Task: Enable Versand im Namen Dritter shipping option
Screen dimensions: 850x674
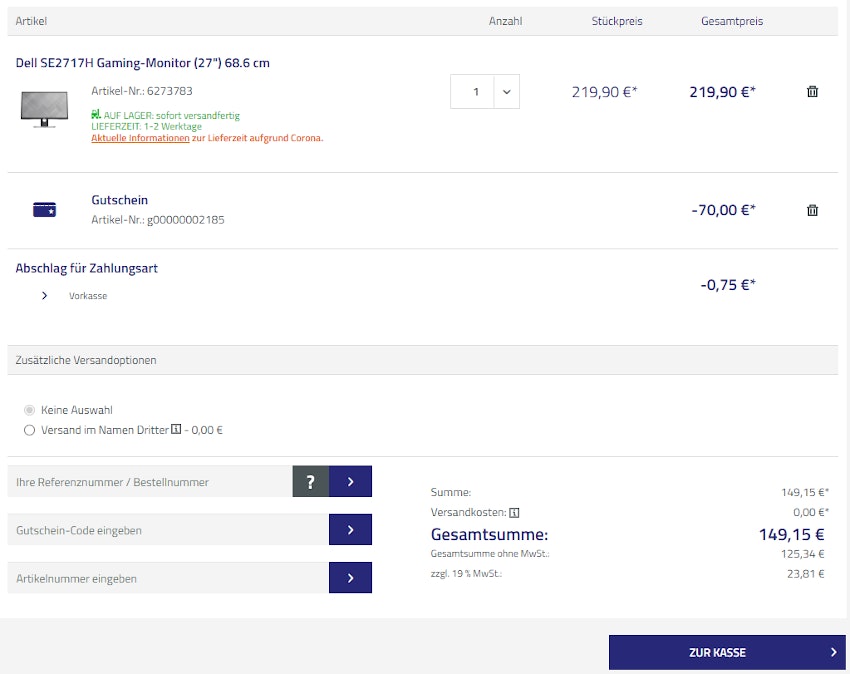Action: point(31,430)
